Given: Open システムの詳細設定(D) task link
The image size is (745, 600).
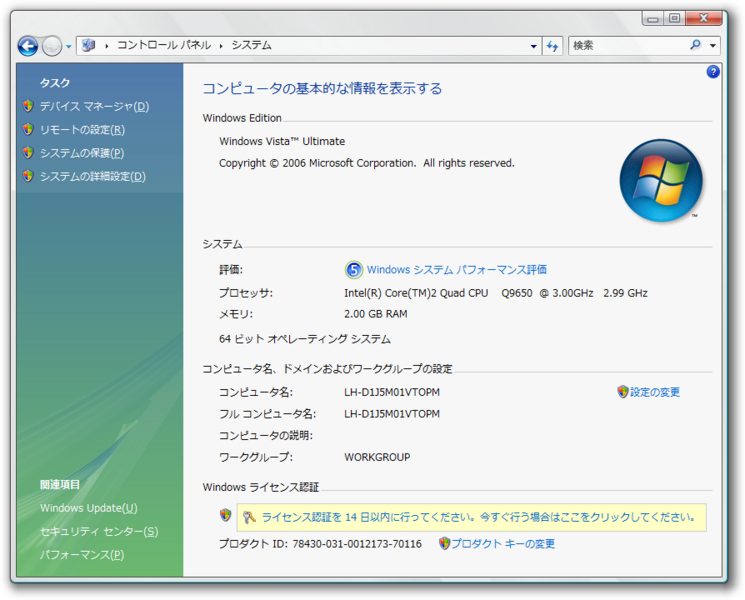Looking at the screenshot, I should tap(93, 176).
